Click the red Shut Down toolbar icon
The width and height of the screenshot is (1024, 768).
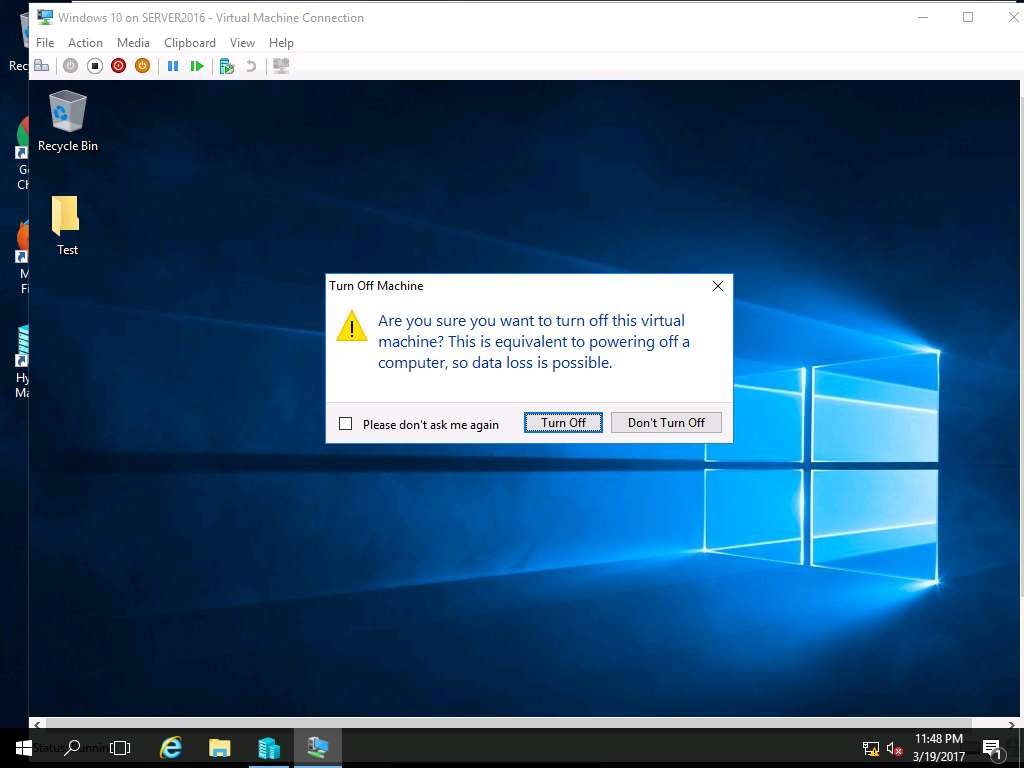pyautogui.click(x=118, y=66)
